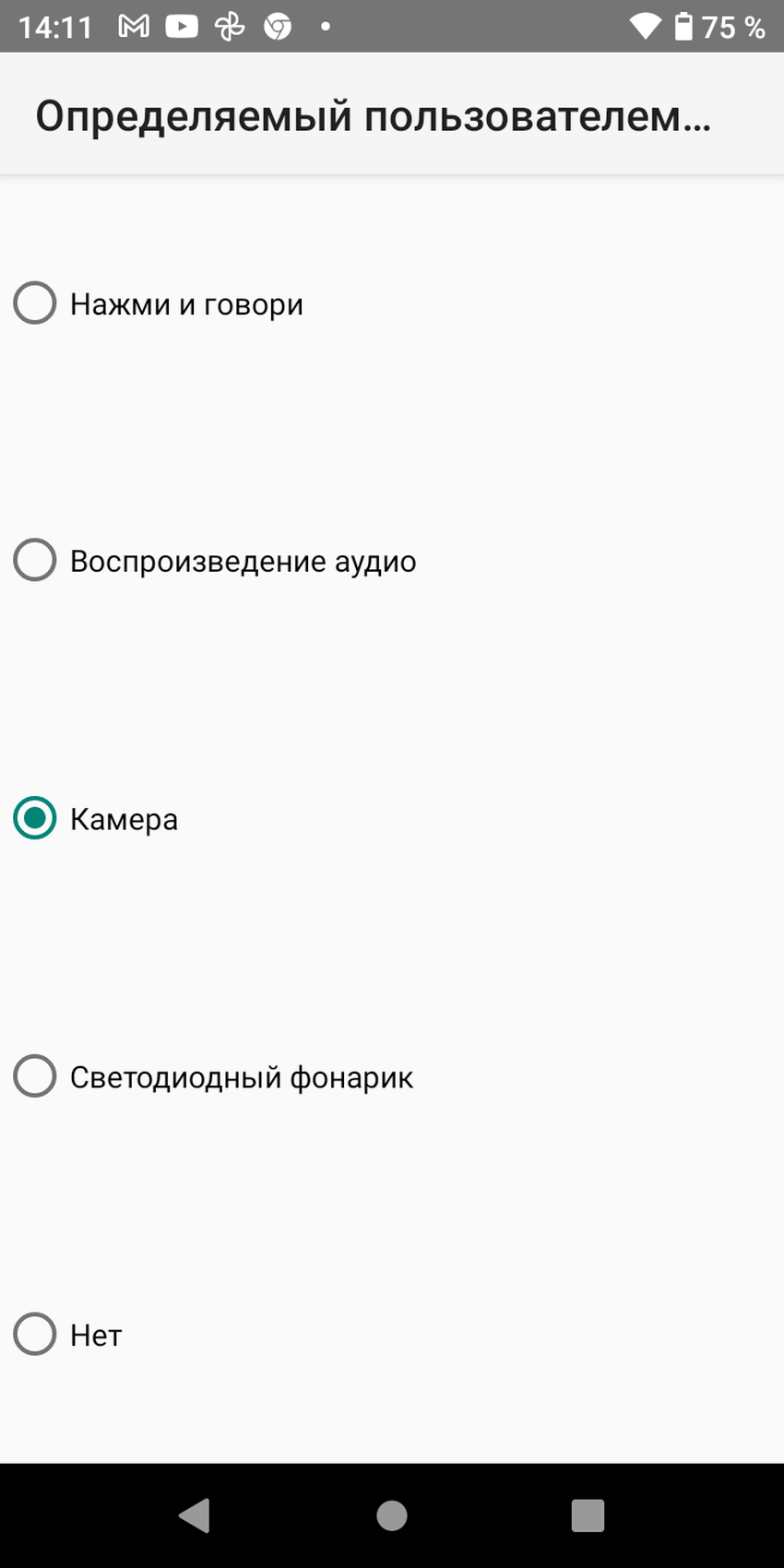Tap the YouTube notification icon
Screen dimensions: 784x1568
coord(182,27)
